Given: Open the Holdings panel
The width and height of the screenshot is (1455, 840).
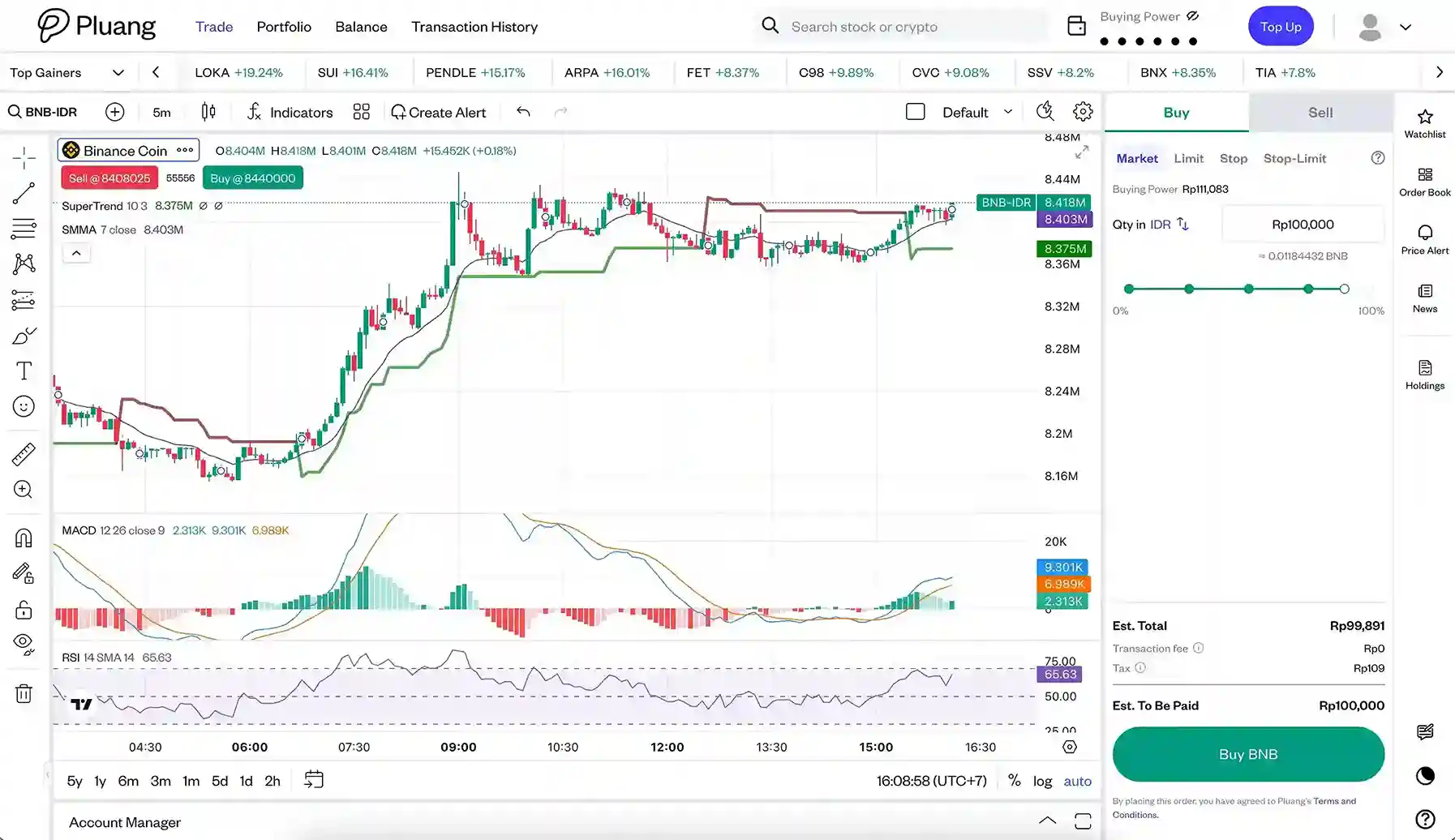Looking at the screenshot, I should (1425, 375).
